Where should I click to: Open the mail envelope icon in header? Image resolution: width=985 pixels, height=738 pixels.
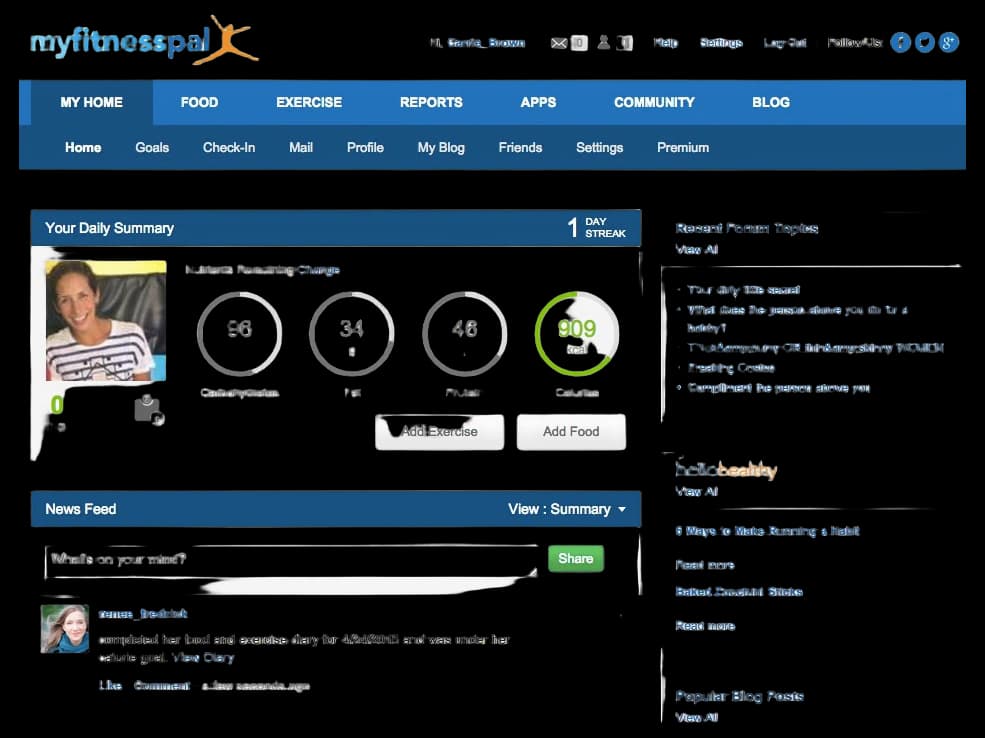click(558, 43)
